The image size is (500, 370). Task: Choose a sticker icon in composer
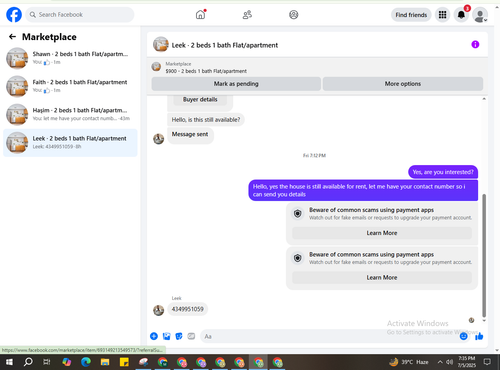point(179,336)
